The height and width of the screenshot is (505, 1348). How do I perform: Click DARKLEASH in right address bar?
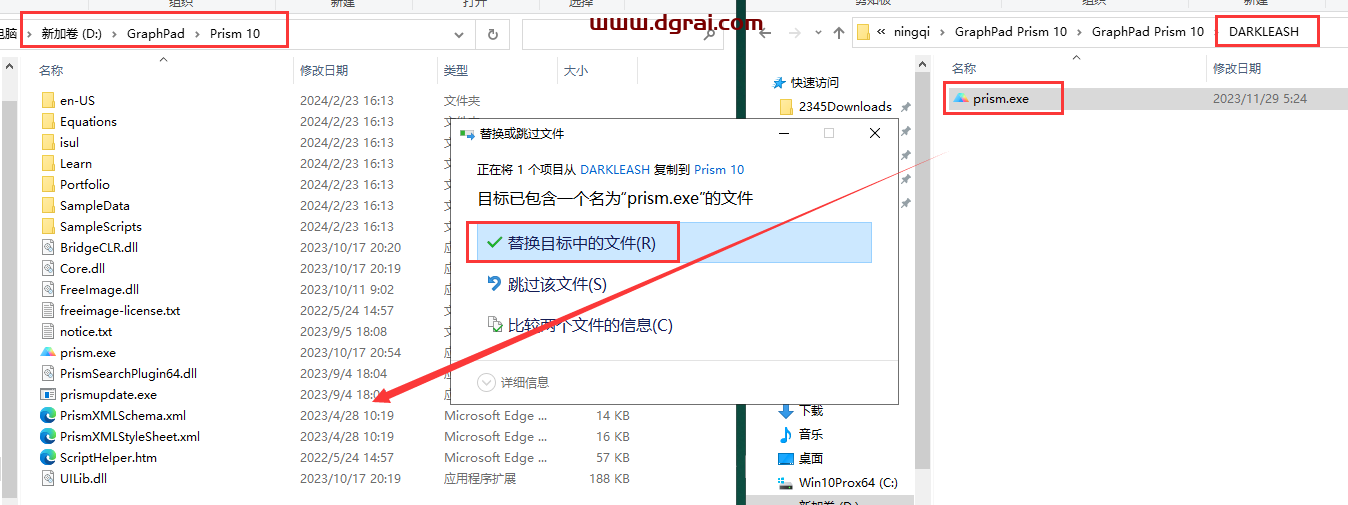point(1264,32)
